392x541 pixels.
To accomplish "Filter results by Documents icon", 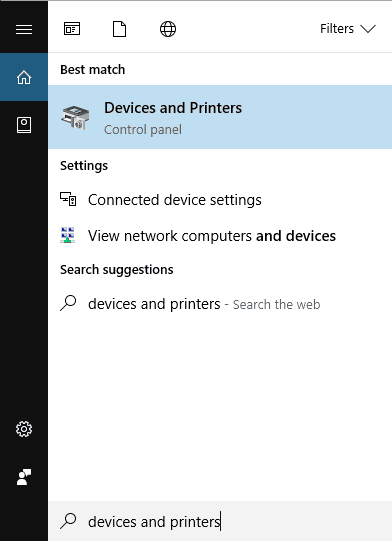I will pyautogui.click(x=119, y=29).
